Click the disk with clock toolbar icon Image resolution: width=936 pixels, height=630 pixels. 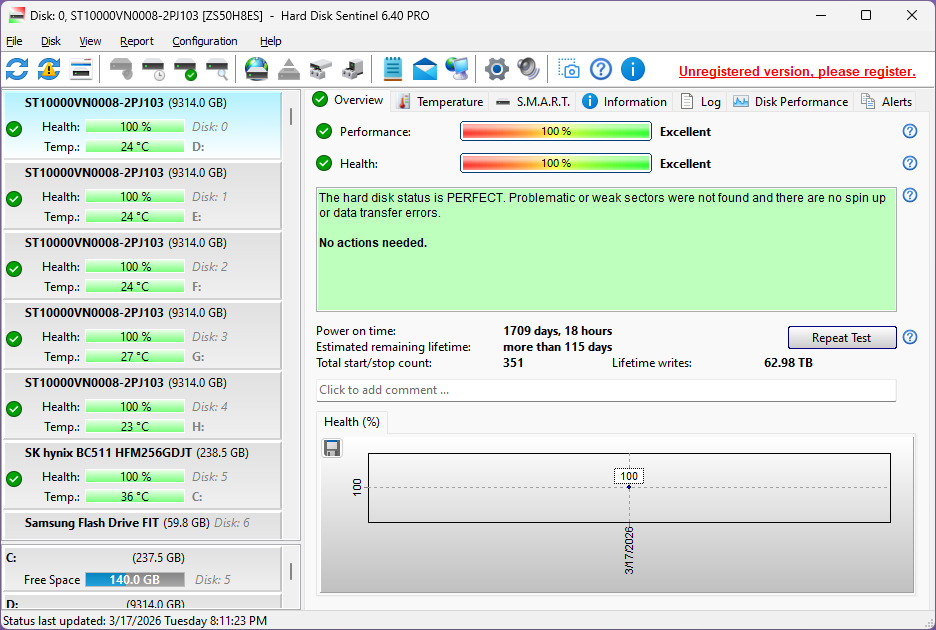[x=153, y=69]
